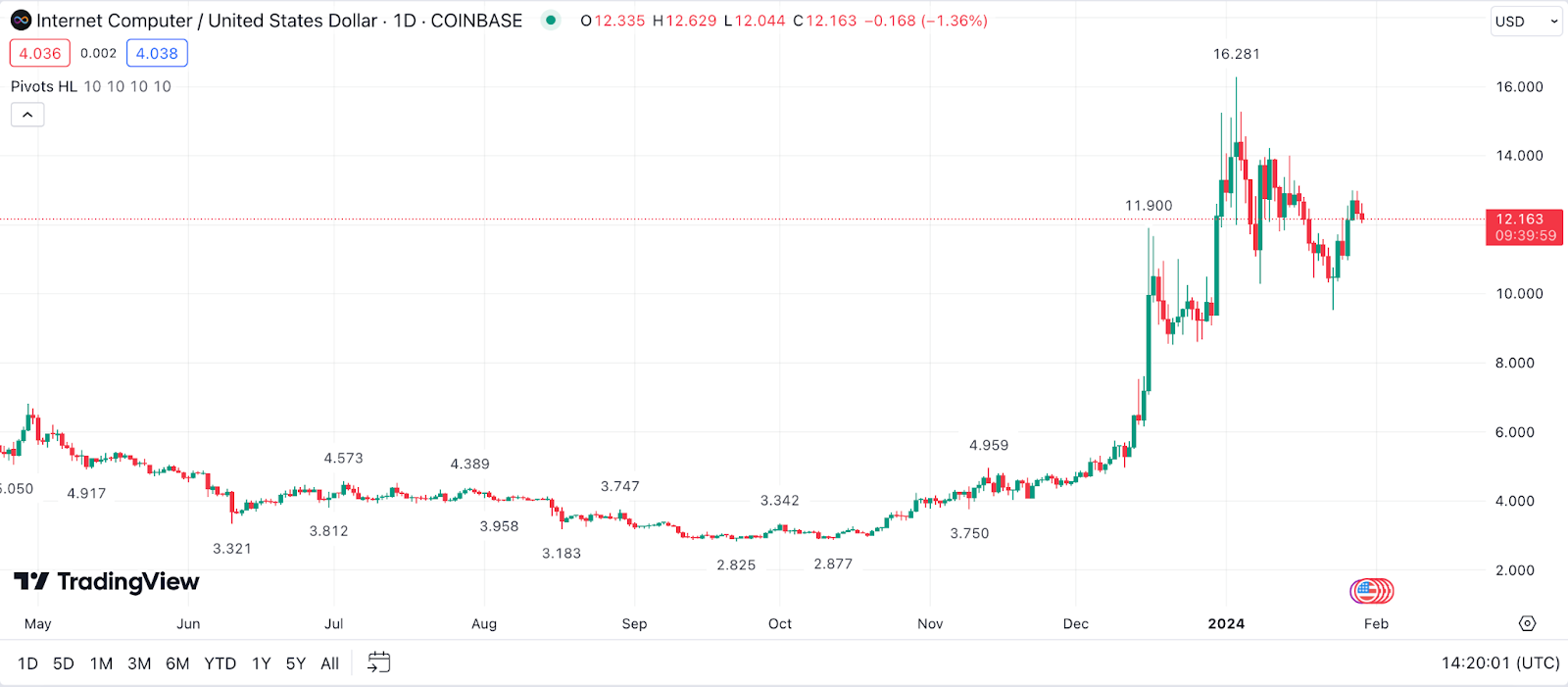The height and width of the screenshot is (687, 1568).
Task: Select the 5D time range
Action: pos(64,663)
